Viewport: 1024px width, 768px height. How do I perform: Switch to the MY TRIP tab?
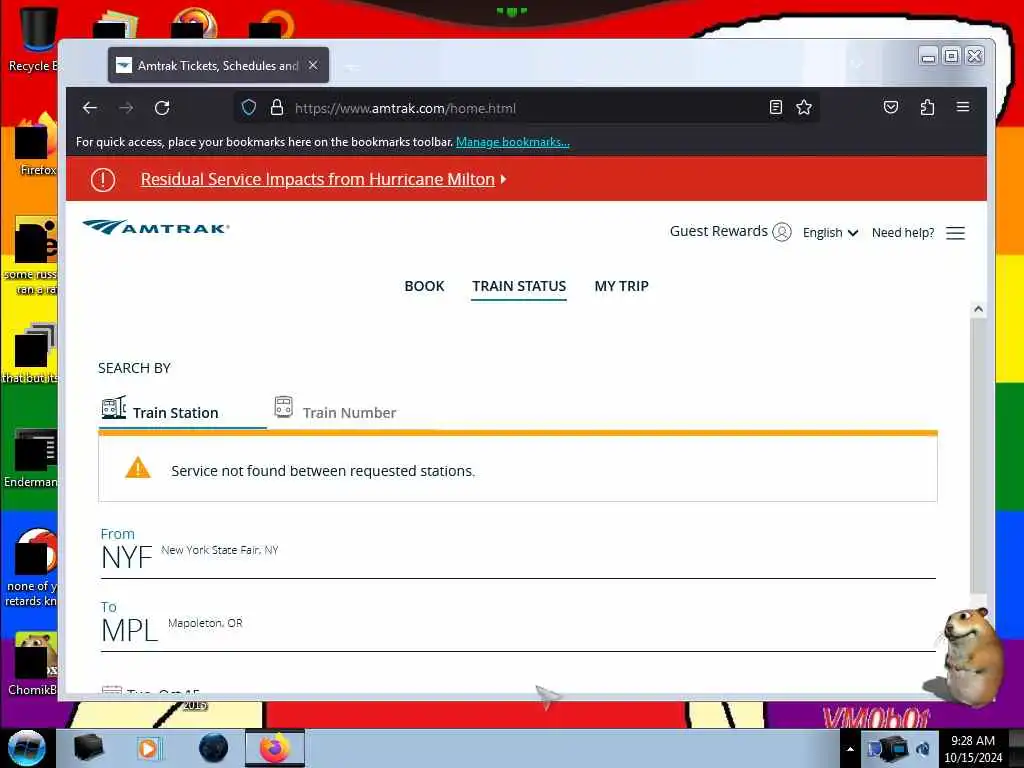(621, 286)
